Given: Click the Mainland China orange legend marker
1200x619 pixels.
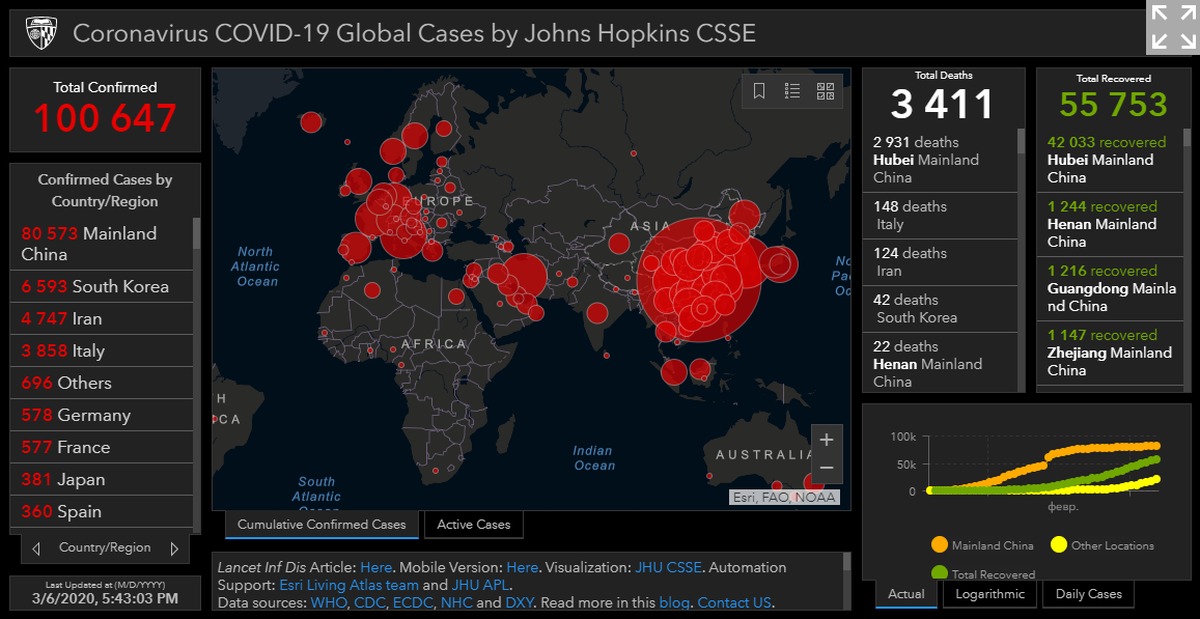Looking at the screenshot, I should point(938,545).
